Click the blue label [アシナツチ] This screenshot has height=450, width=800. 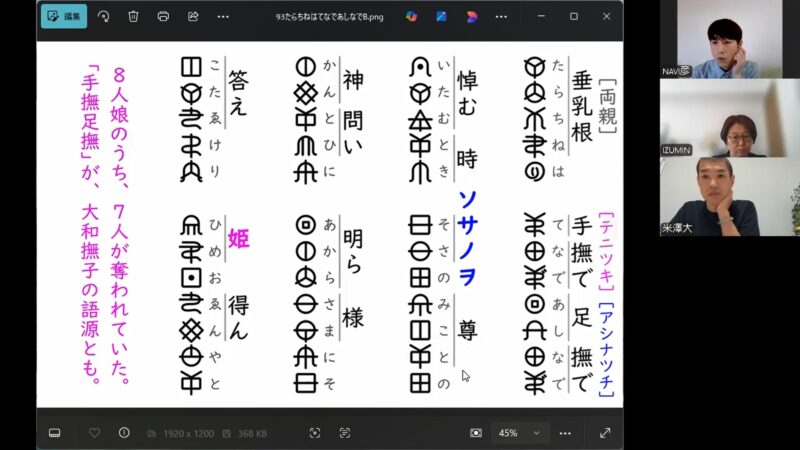point(606,349)
